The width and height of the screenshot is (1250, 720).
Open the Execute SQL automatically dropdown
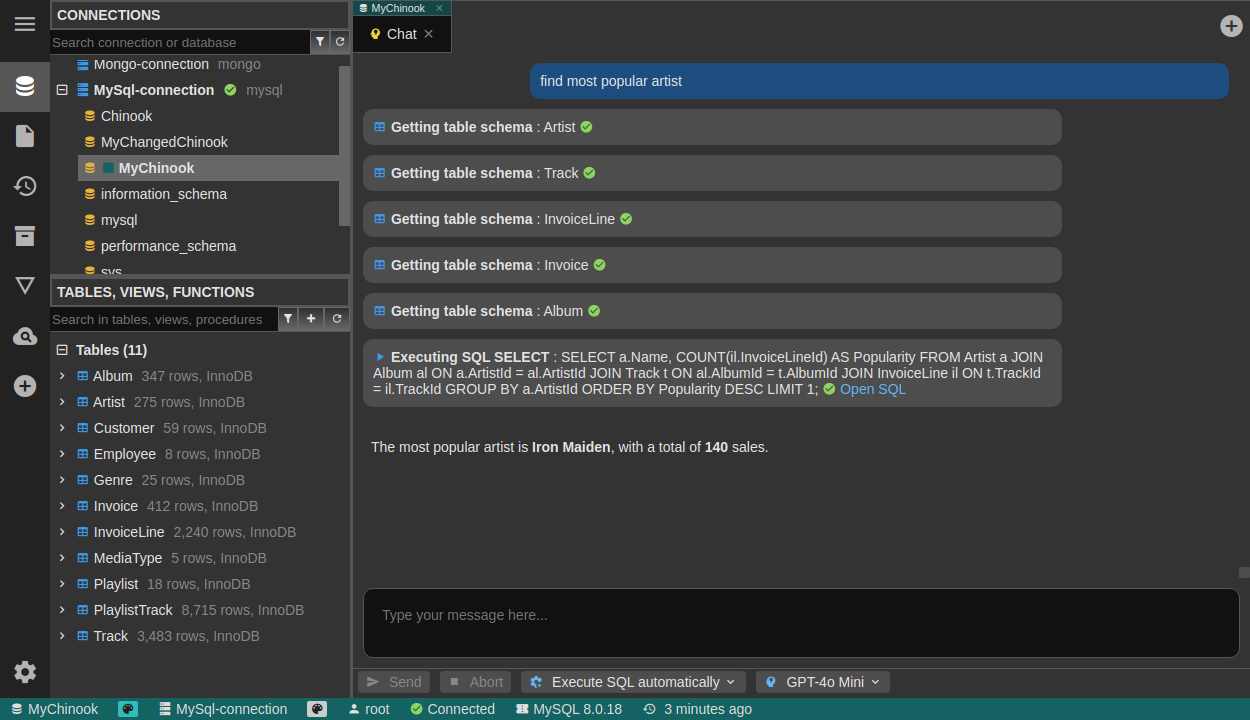(633, 682)
